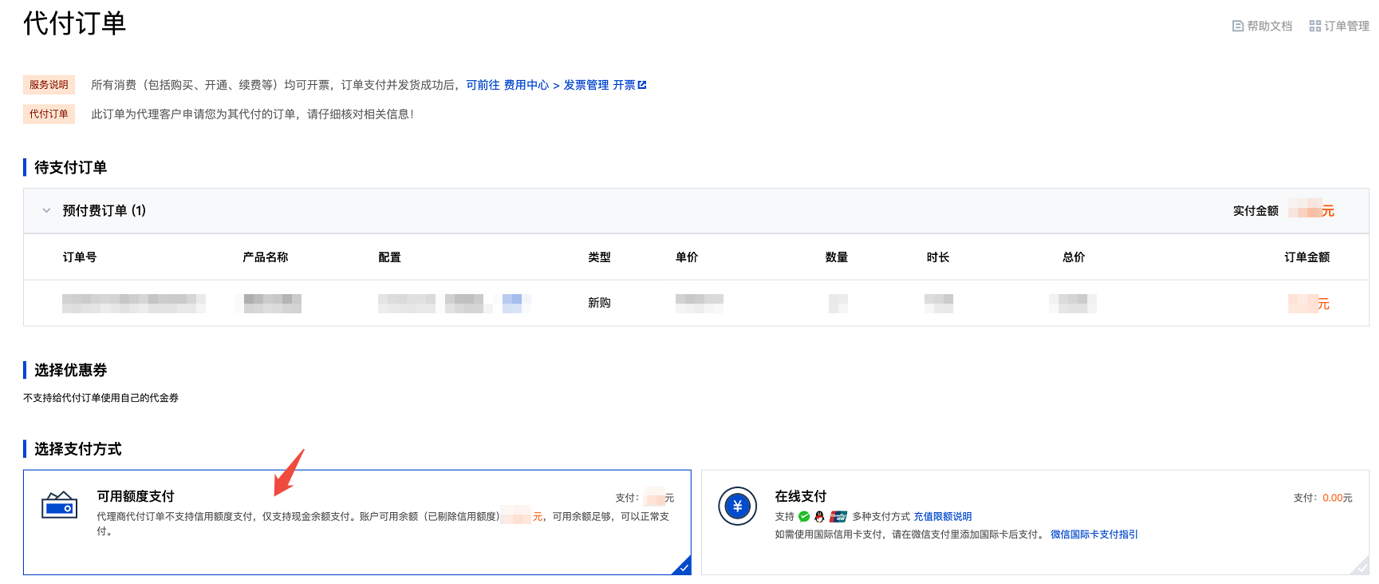Viewport: 1379px width, 584px height.
Task: Click the 待支付订单 section heading
Action: 71,167
